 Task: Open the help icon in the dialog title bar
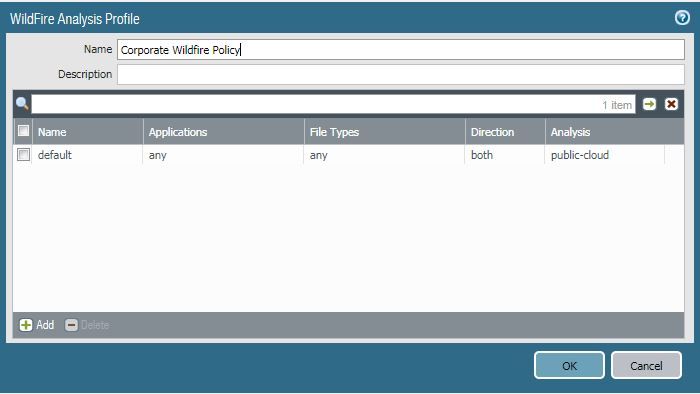(682, 18)
